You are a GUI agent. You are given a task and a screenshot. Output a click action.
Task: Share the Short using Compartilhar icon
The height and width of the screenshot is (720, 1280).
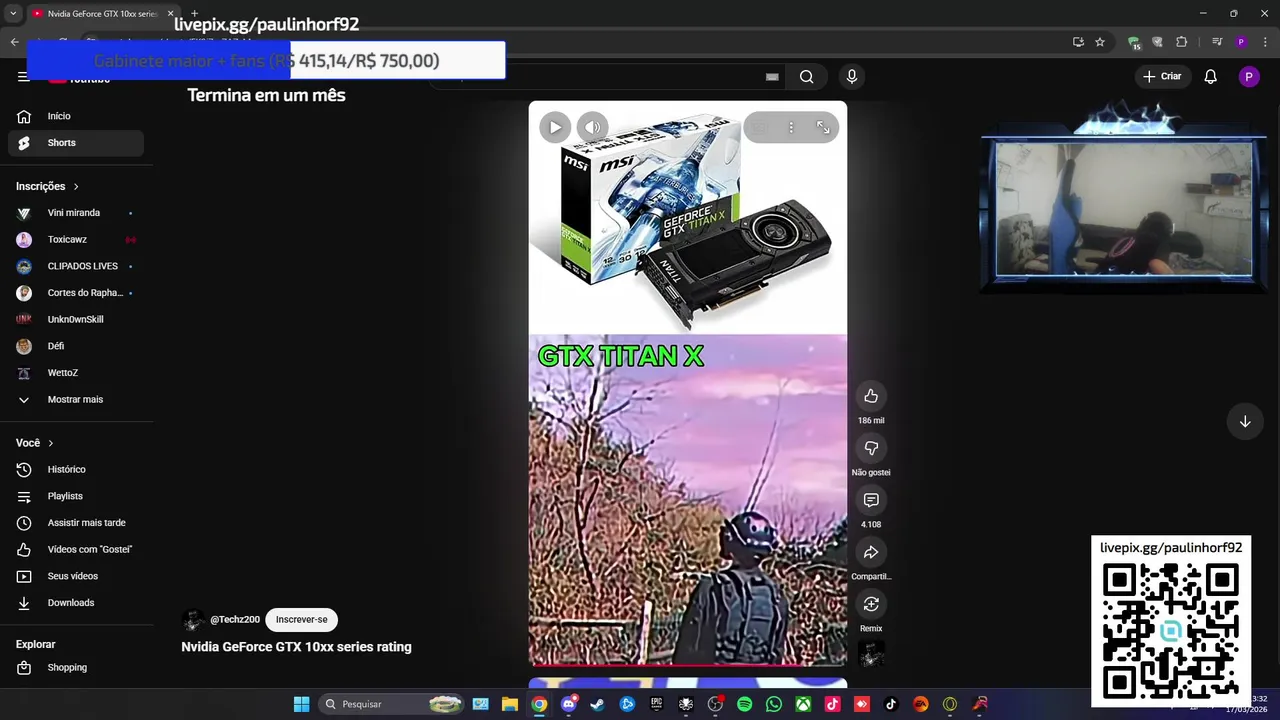871,552
